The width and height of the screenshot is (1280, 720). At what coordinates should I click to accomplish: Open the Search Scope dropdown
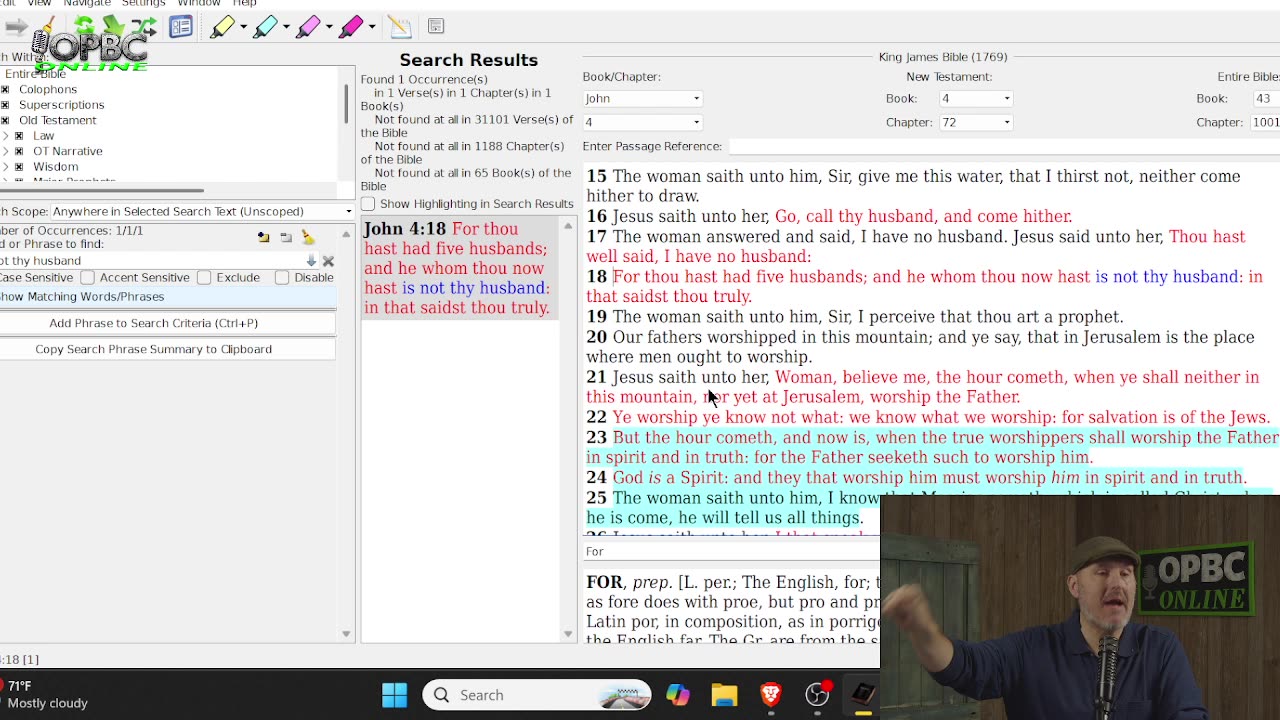(x=202, y=211)
